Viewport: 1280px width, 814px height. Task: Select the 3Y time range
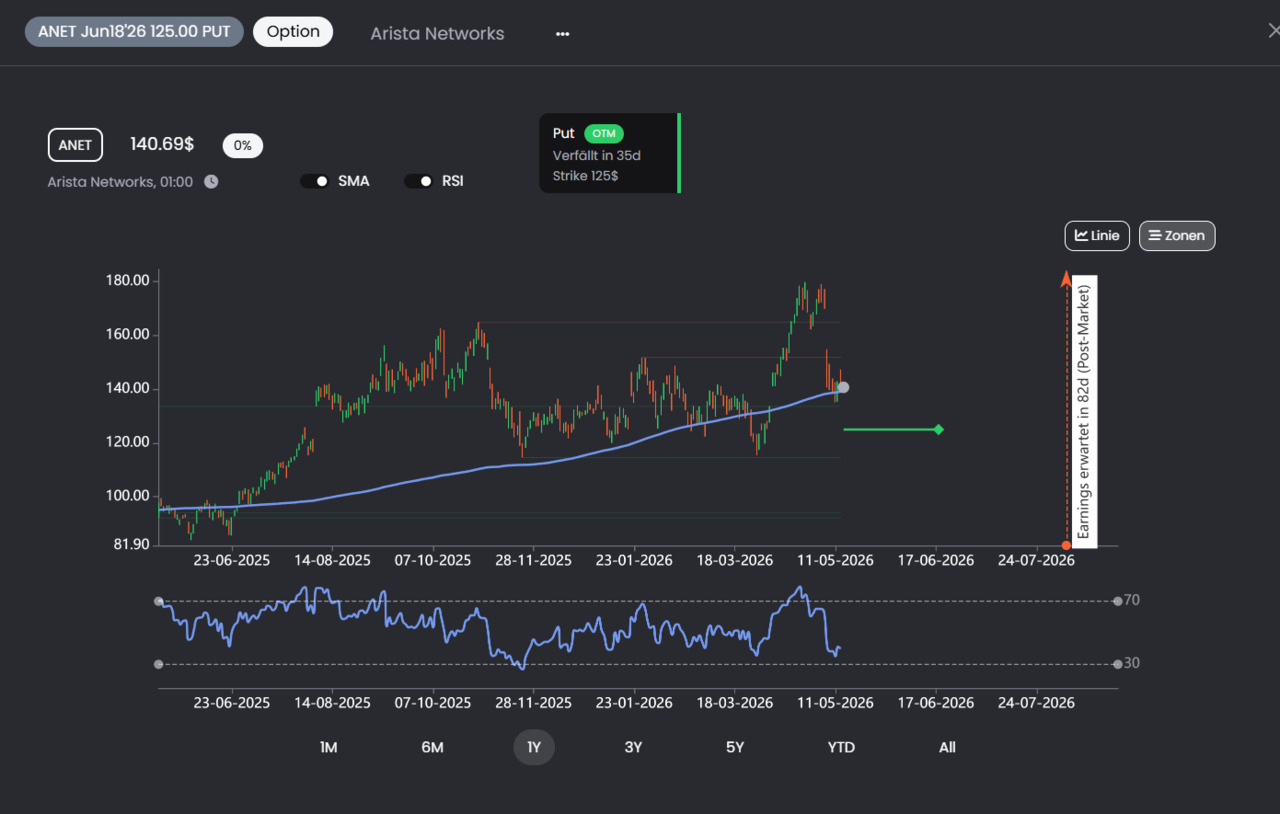[633, 747]
